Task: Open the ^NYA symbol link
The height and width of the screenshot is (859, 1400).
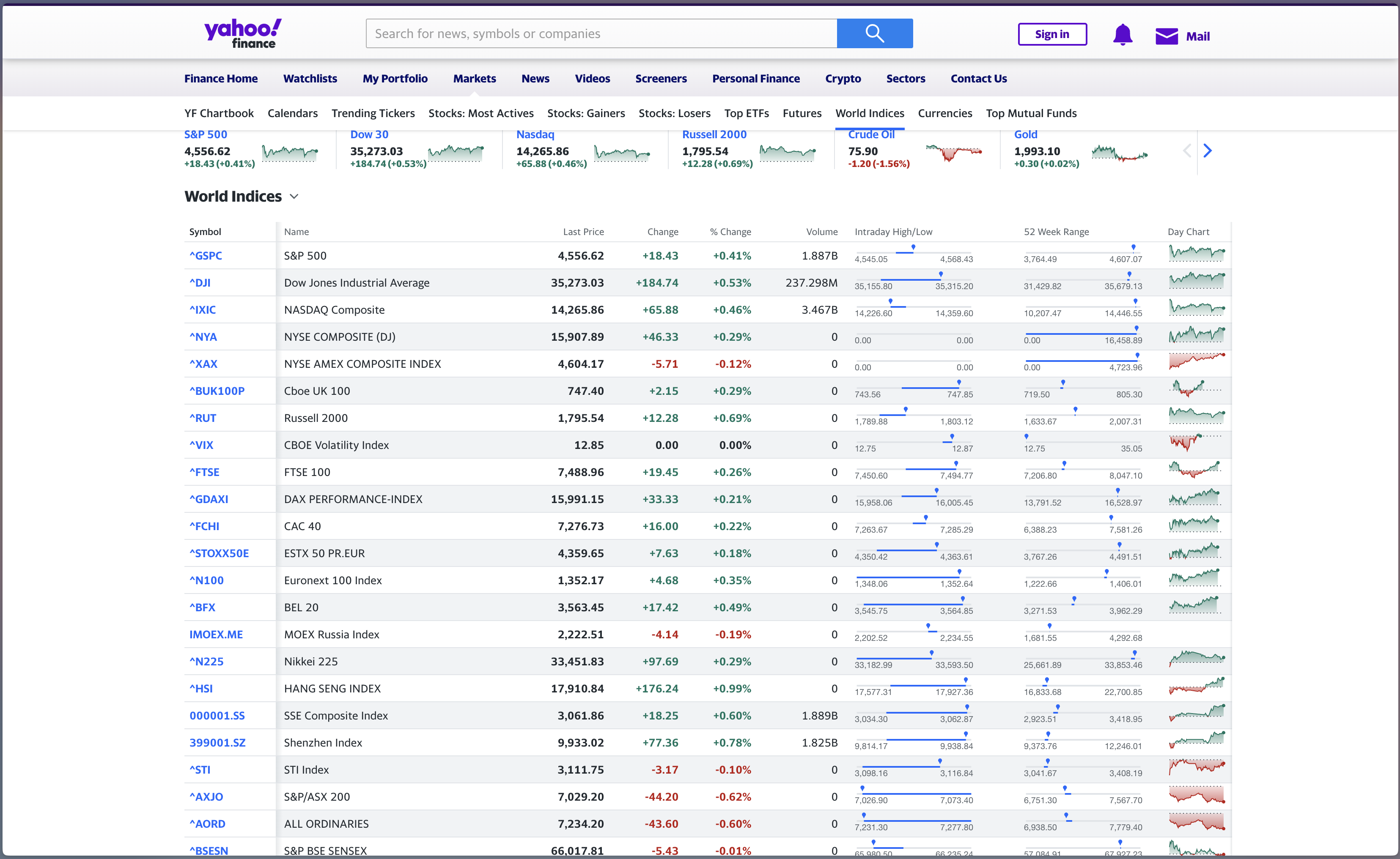Action: pyautogui.click(x=203, y=337)
